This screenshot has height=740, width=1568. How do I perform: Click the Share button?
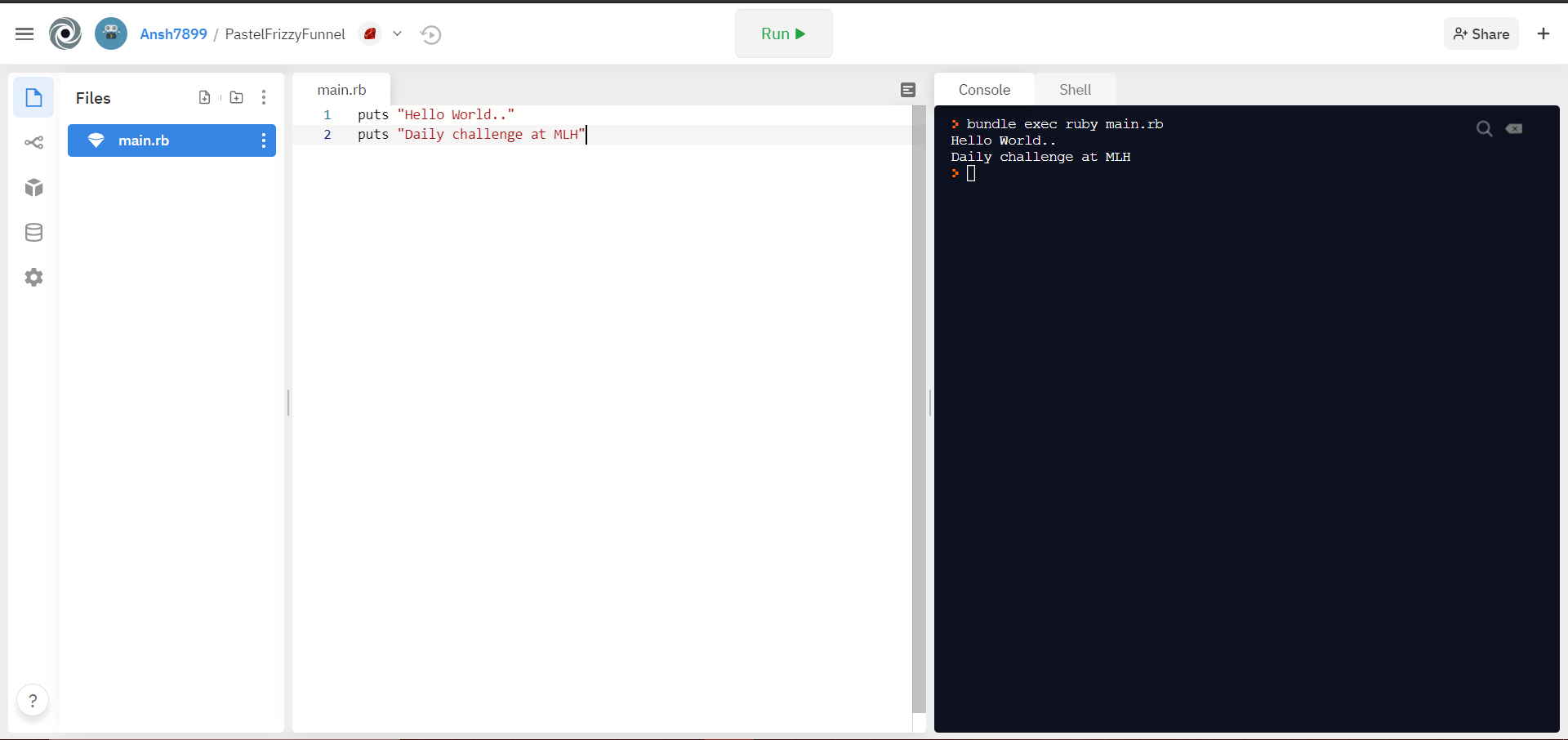click(1481, 33)
